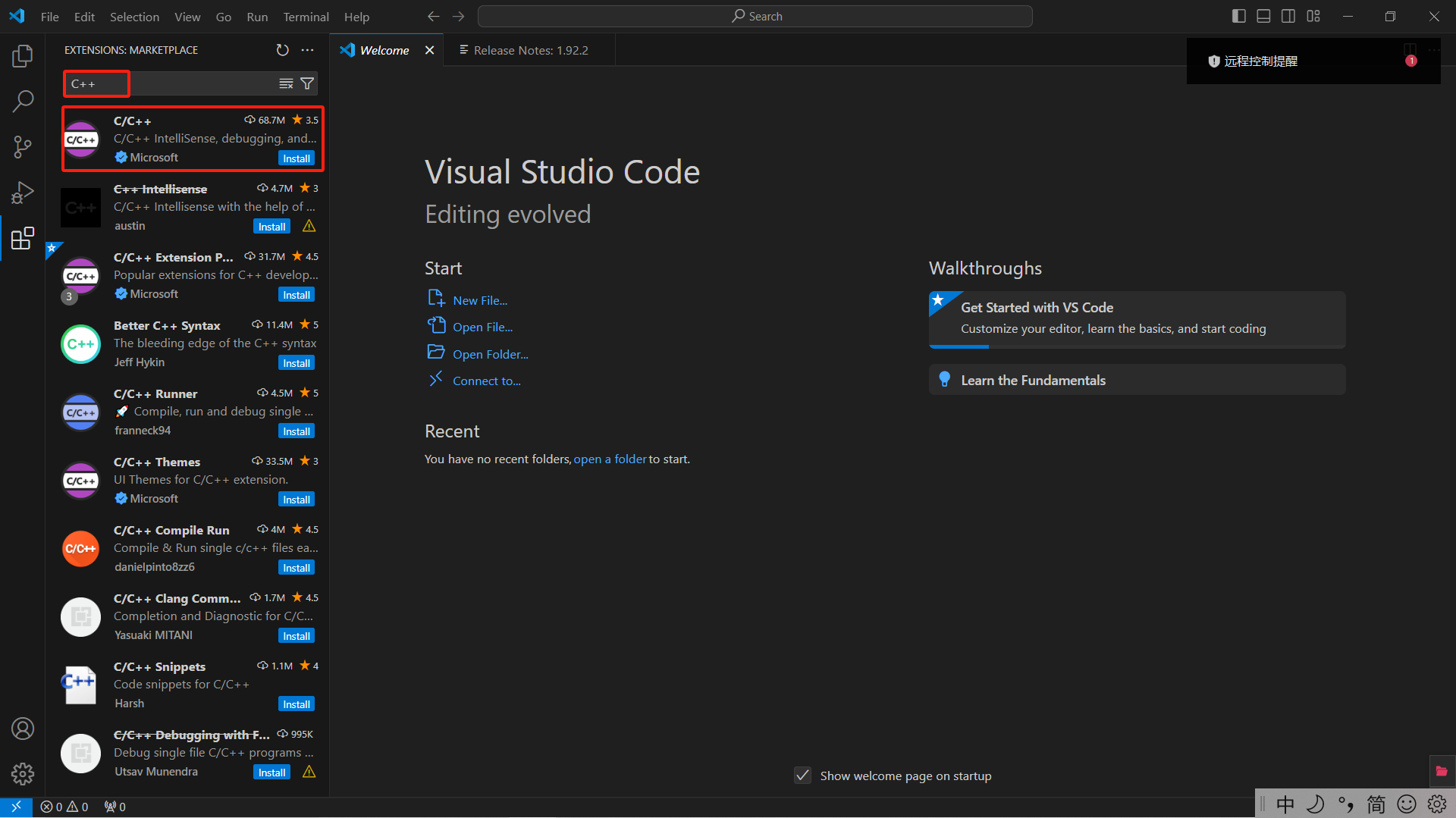Open the Search view in activity bar
Image resolution: width=1456 pixels, height=818 pixels.
(23, 101)
